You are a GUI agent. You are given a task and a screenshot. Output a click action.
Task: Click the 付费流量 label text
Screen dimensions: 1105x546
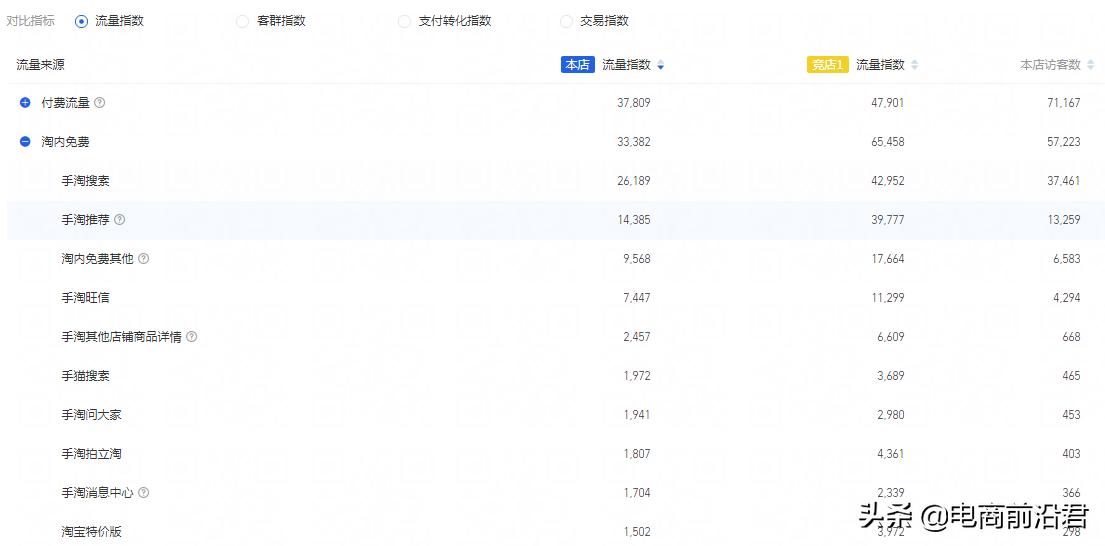coord(66,103)
